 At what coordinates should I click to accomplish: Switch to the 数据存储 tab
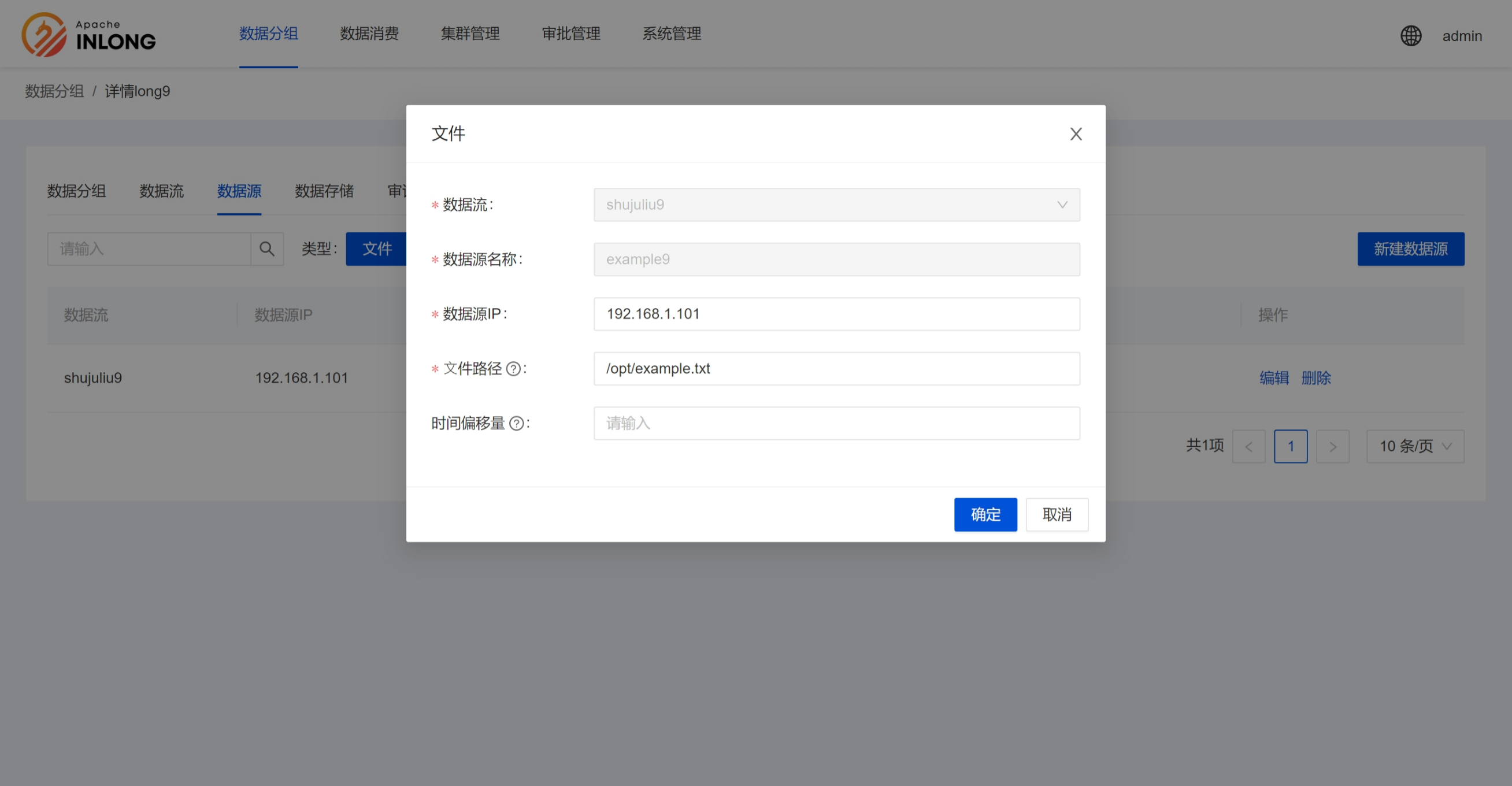[324, 191]
